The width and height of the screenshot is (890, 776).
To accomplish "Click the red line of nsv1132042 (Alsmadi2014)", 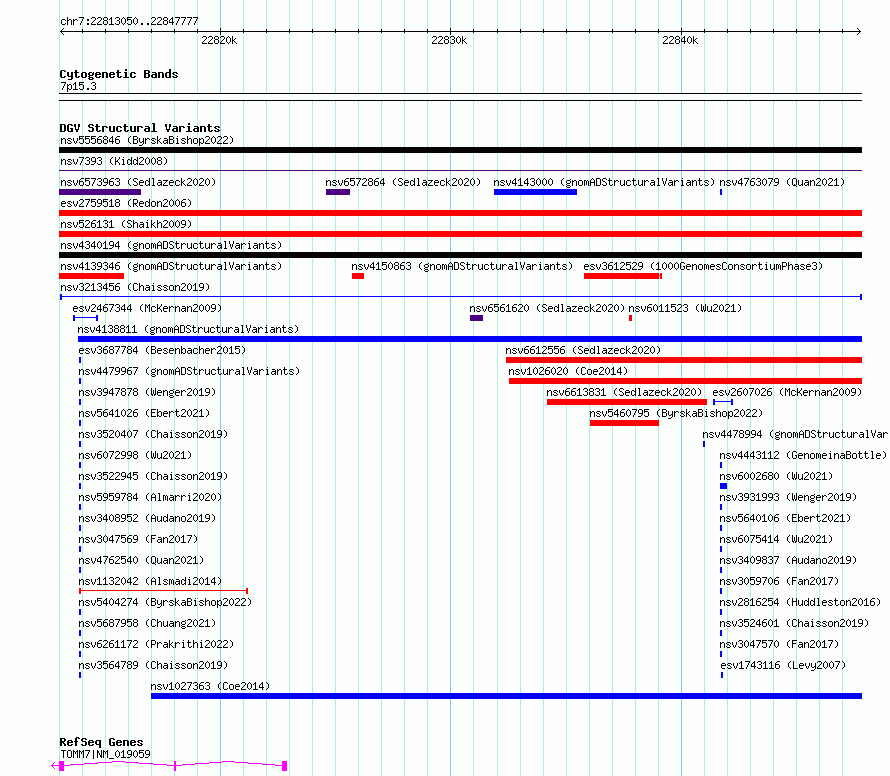I will (x=163, y=591).
